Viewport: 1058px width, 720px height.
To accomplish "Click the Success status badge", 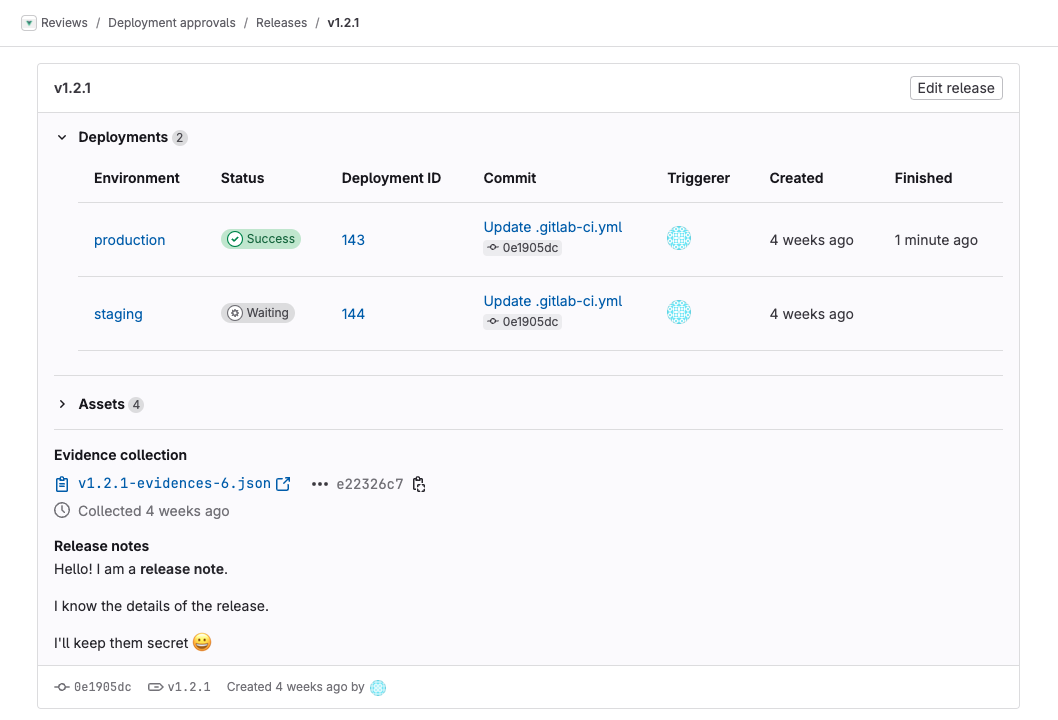I will [x=260, y=238].
